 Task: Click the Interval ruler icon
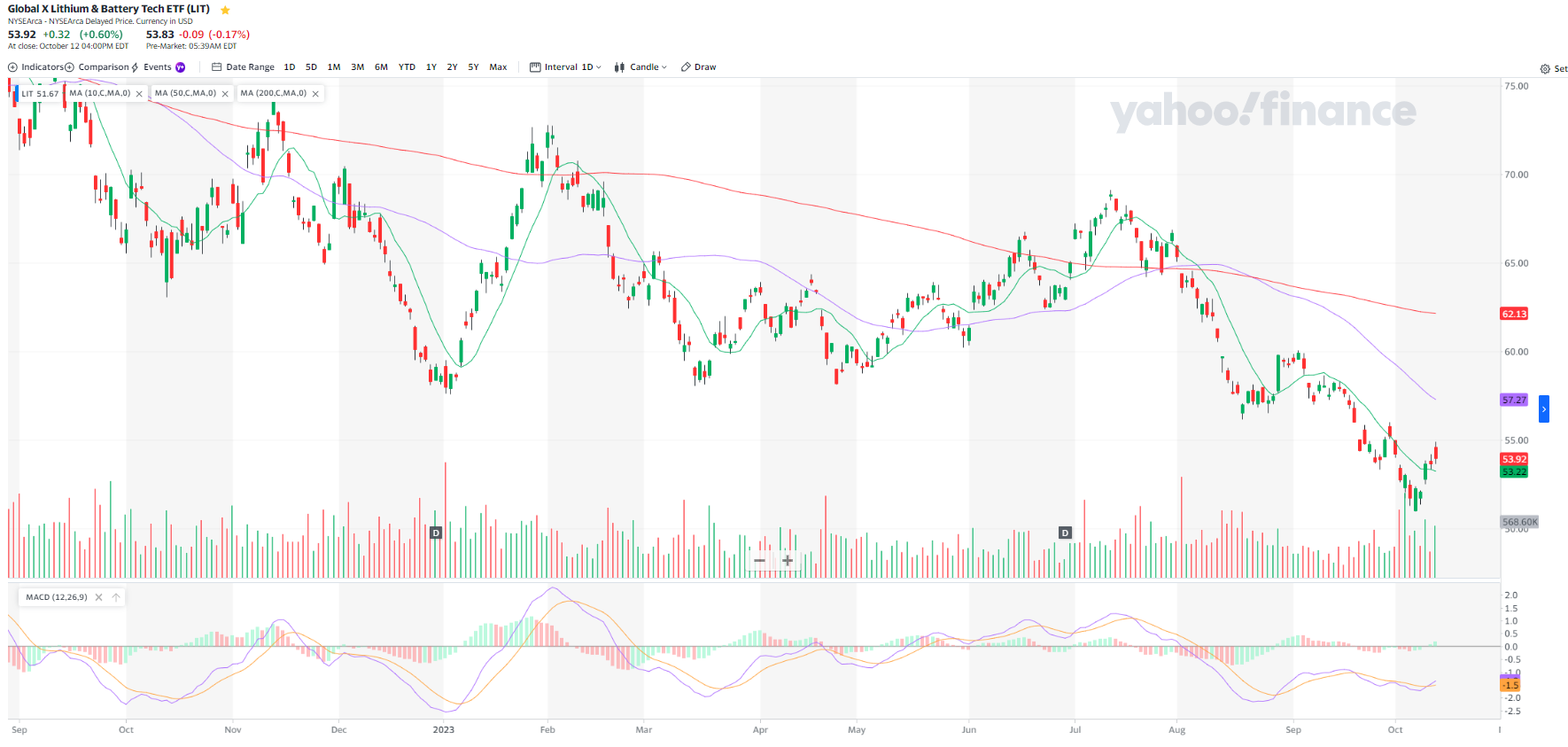click(x=535, y=67)
